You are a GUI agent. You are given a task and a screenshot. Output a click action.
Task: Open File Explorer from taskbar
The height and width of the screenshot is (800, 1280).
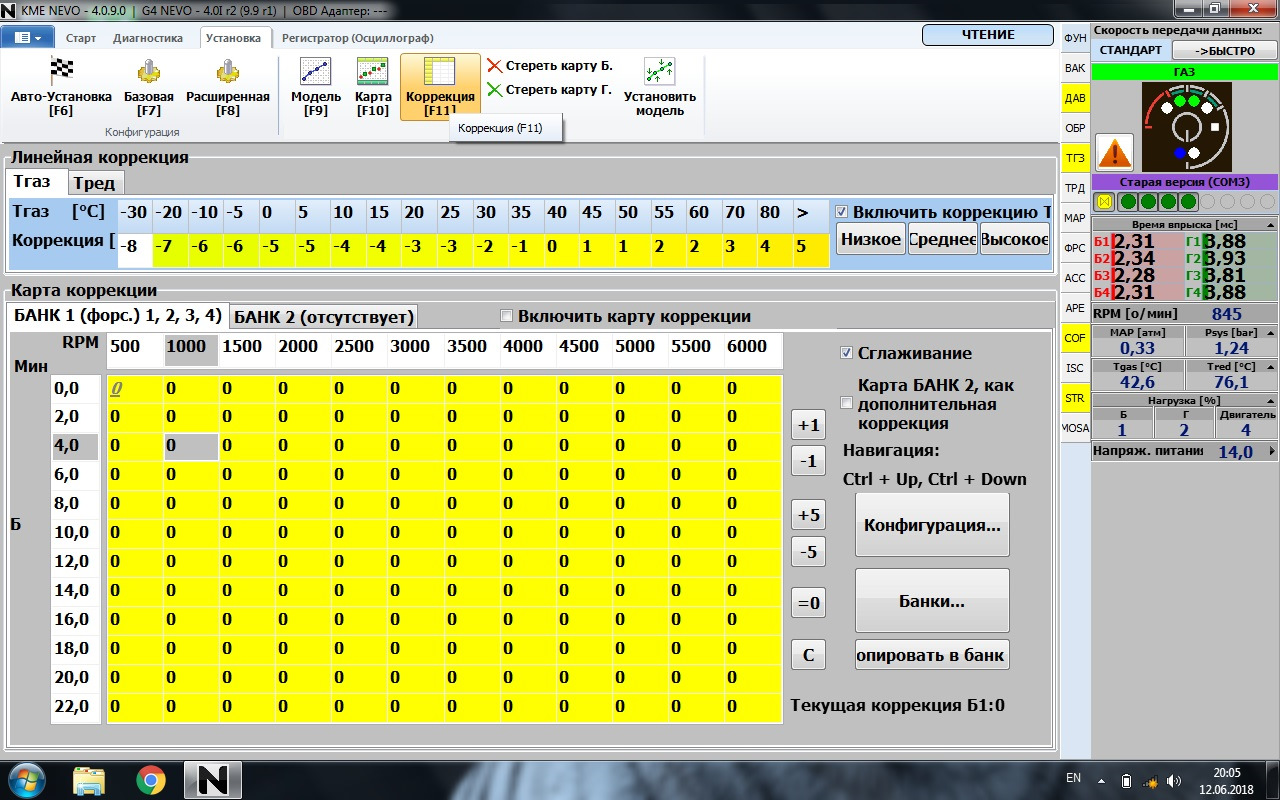89,779
